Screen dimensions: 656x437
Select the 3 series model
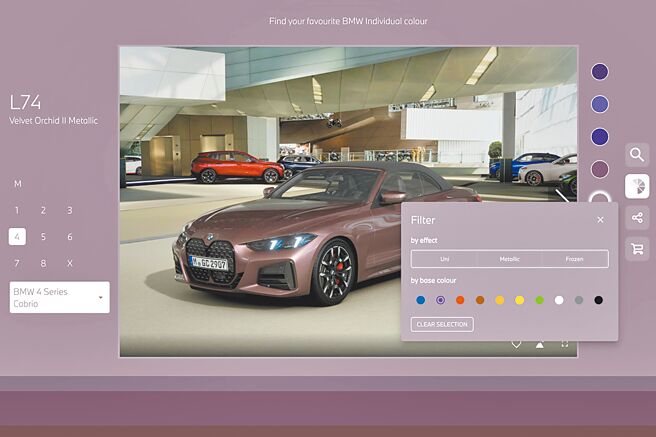point(70,210)
